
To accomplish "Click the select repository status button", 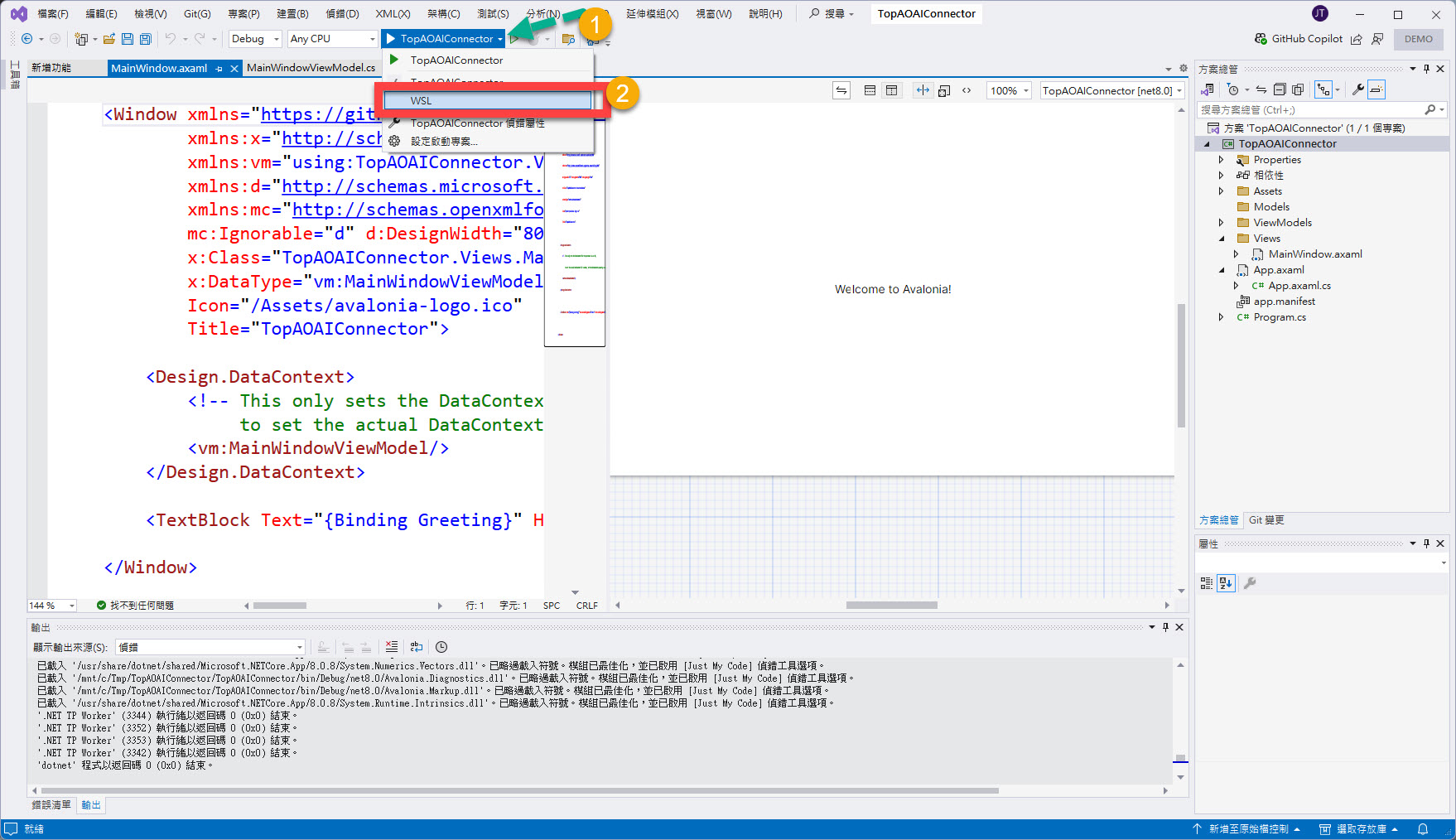I will (x=1360, y=829).
